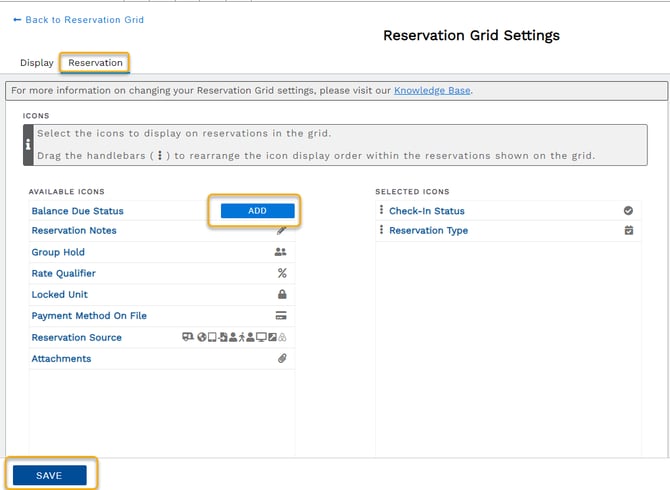Click the Group Hold people icon

pos(281,252)
